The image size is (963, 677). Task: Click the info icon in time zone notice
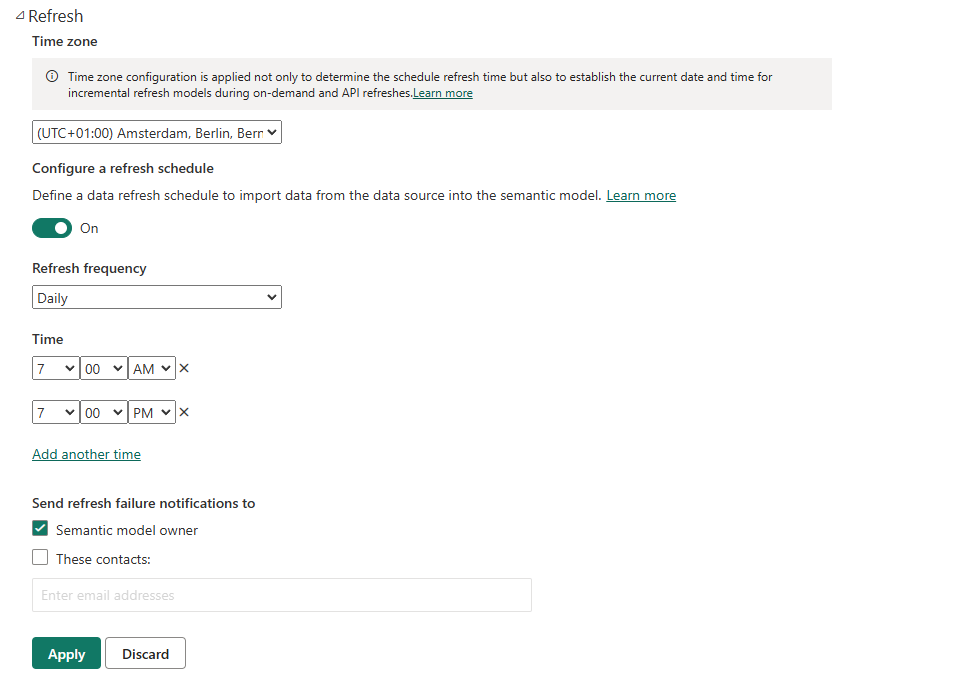click(52, 77)
